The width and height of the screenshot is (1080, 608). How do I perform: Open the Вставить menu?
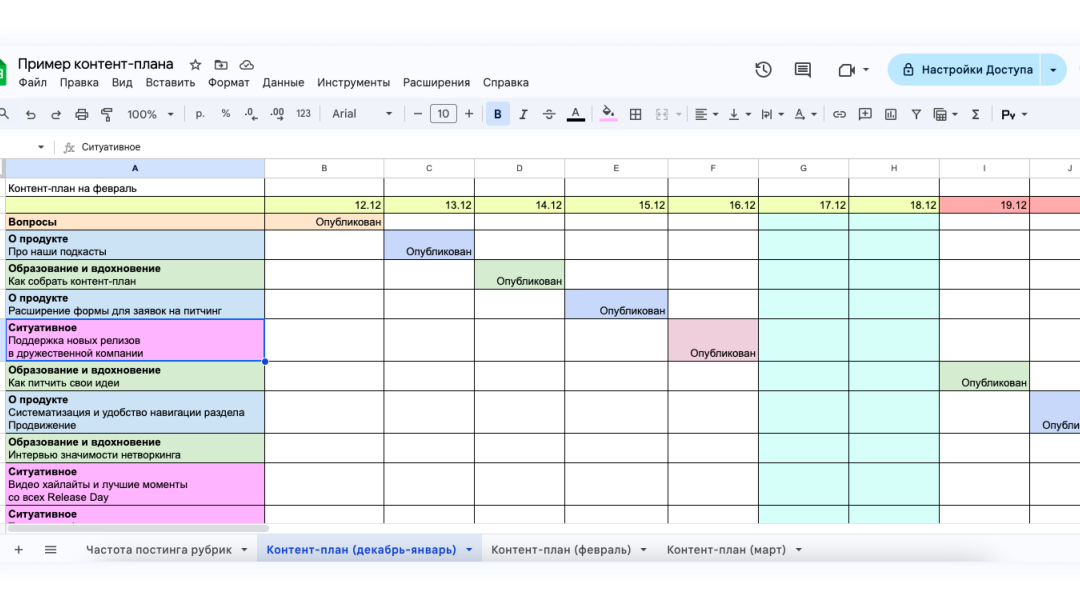(170, 83)
